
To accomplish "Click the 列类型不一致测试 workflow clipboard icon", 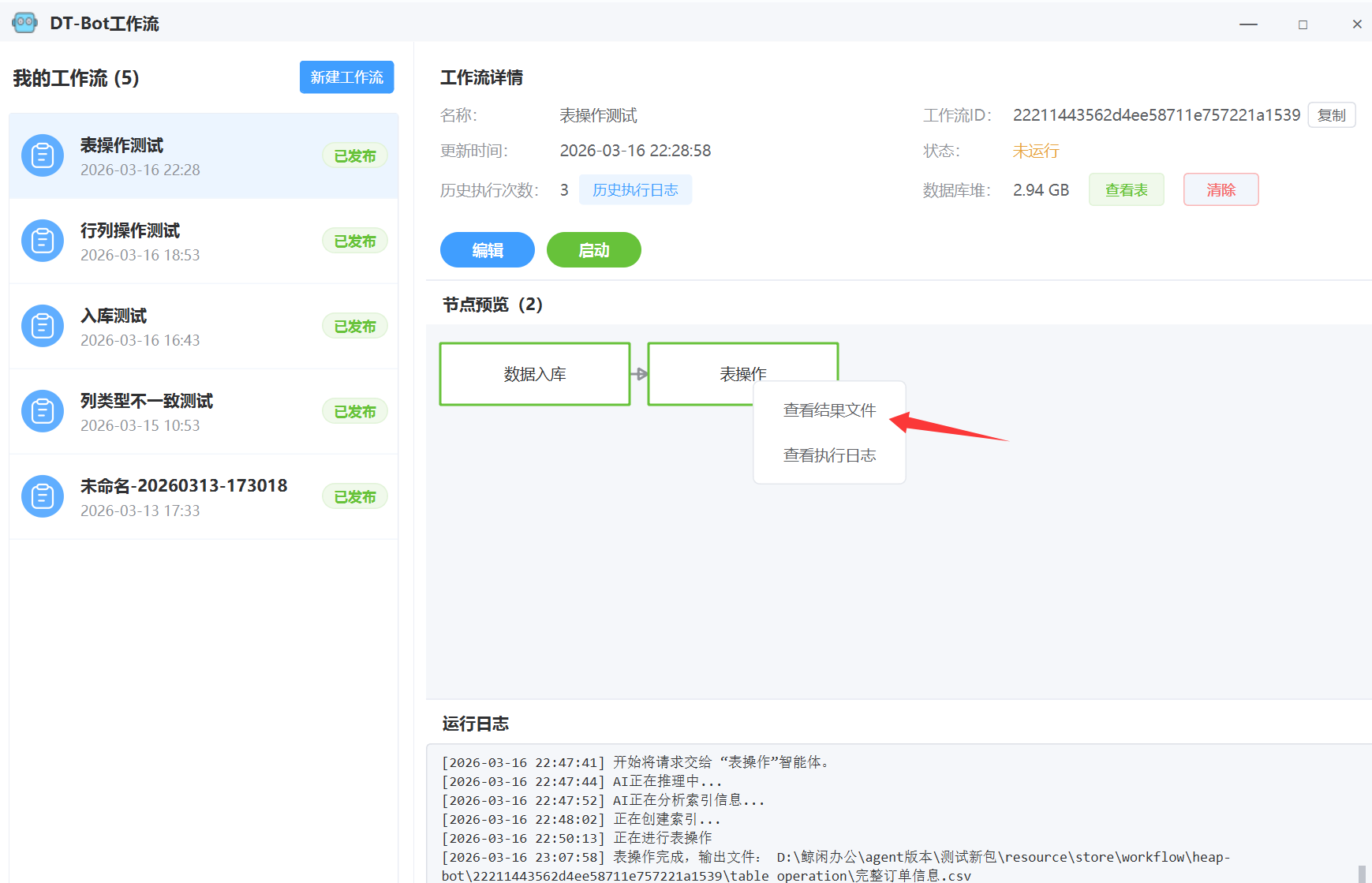I will pos(43,412).
